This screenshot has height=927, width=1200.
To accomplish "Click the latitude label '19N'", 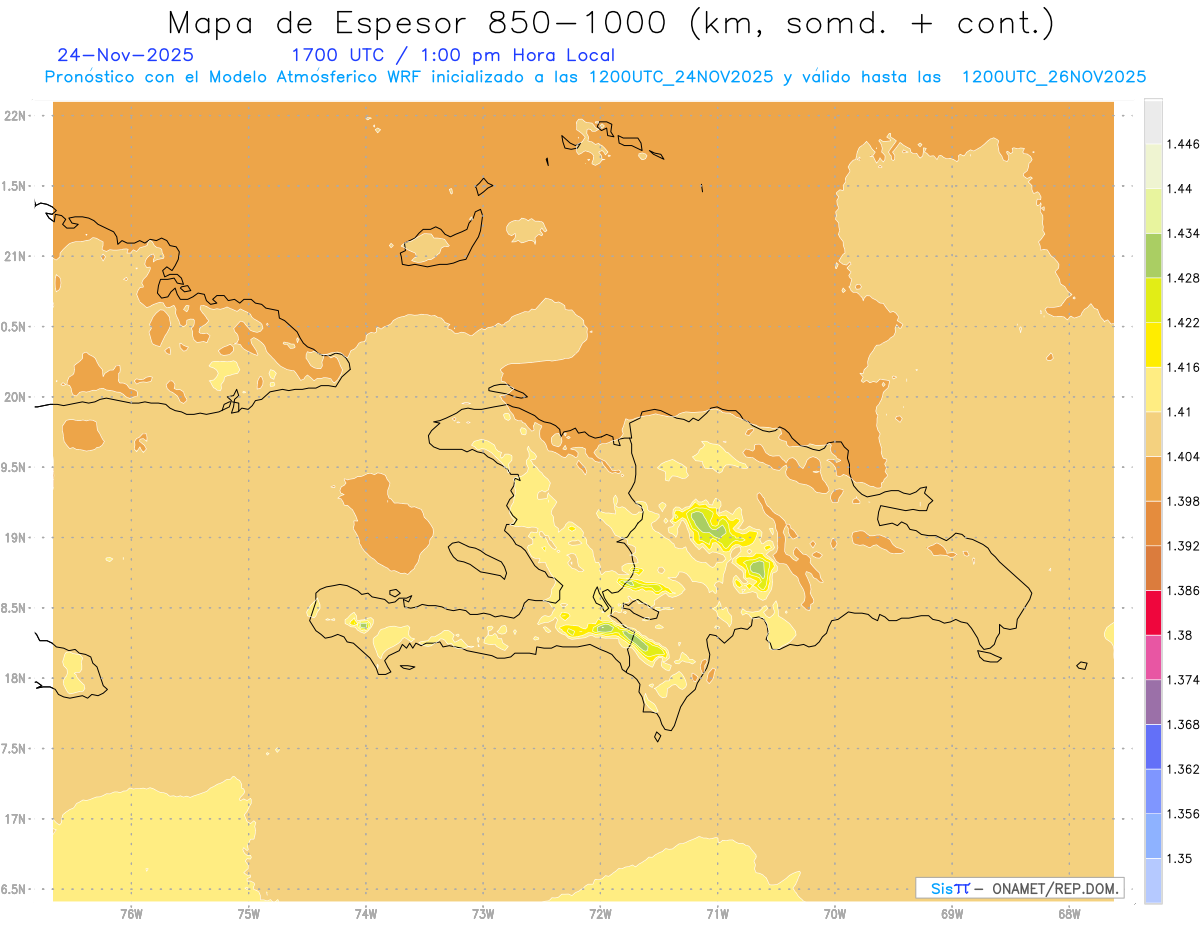I will pyautogui.click(x=16, y=537).
